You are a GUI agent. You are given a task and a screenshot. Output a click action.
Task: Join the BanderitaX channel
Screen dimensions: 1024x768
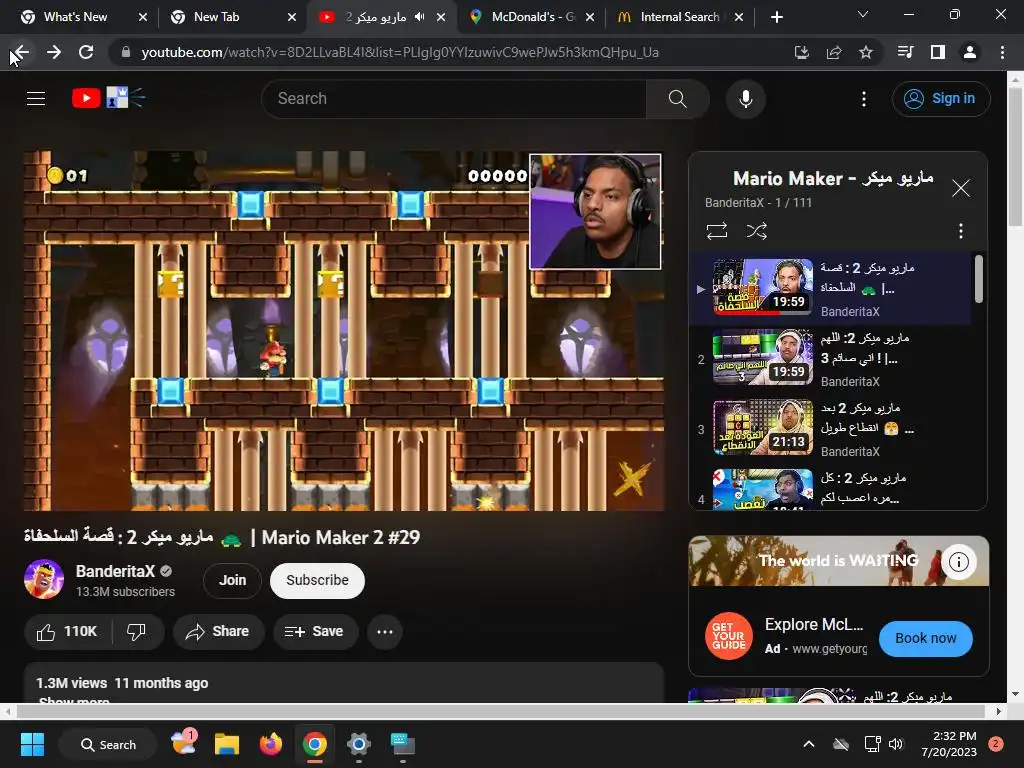(x=232, y=581)
